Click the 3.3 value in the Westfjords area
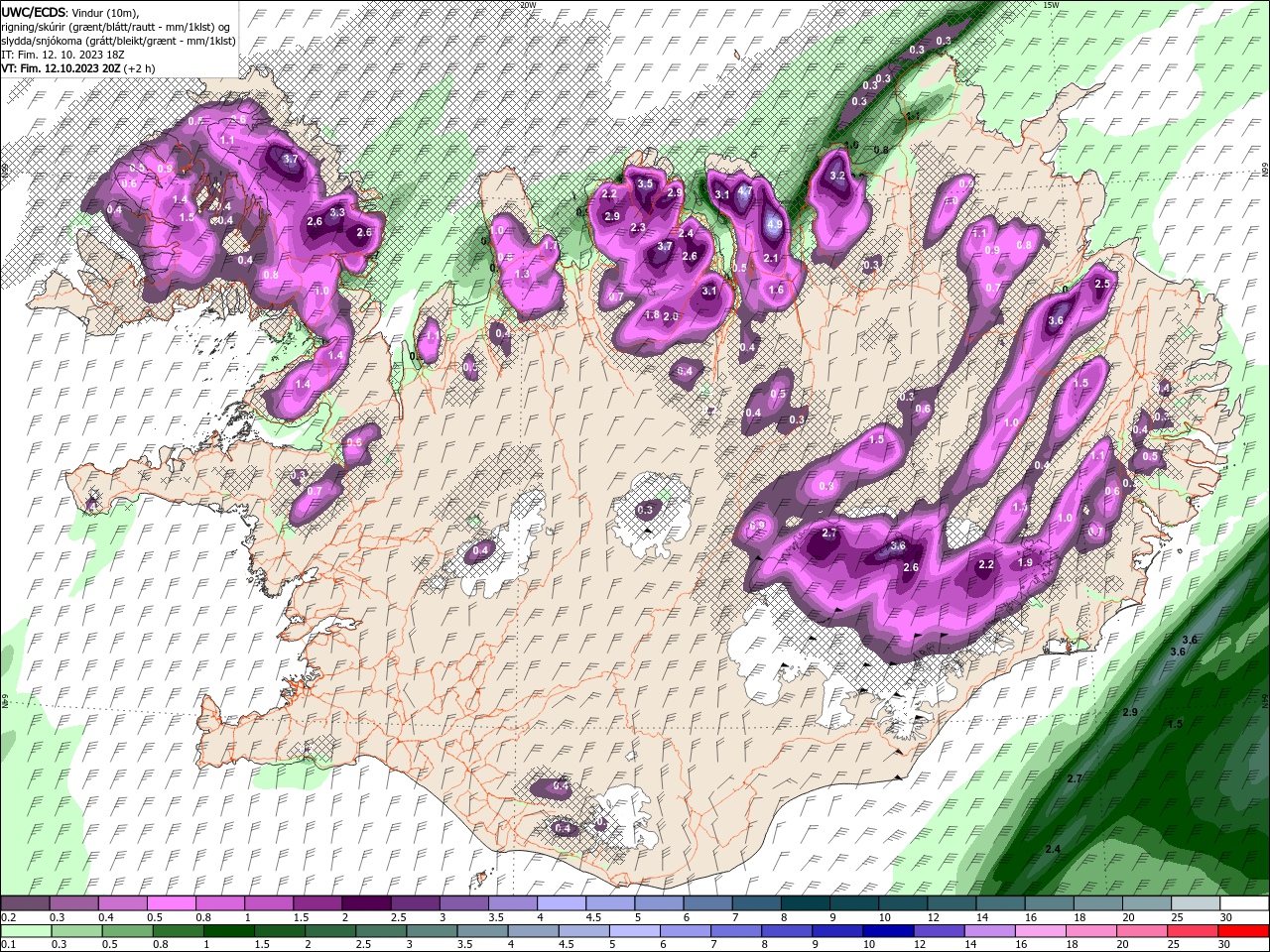Viewport: 1270px width, 952px height. pyautogui.click(x=337, y=211)
